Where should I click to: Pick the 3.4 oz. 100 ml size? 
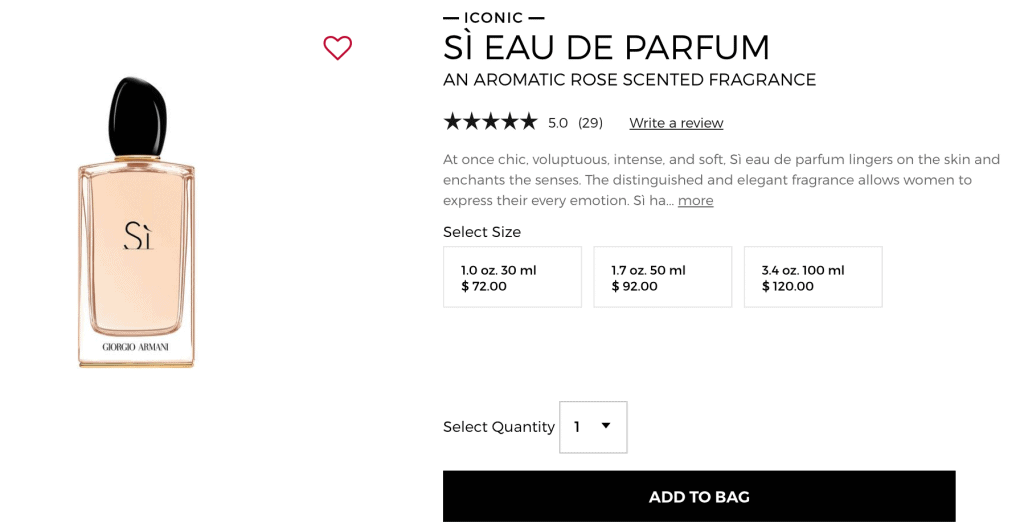(x=812, y=277)
